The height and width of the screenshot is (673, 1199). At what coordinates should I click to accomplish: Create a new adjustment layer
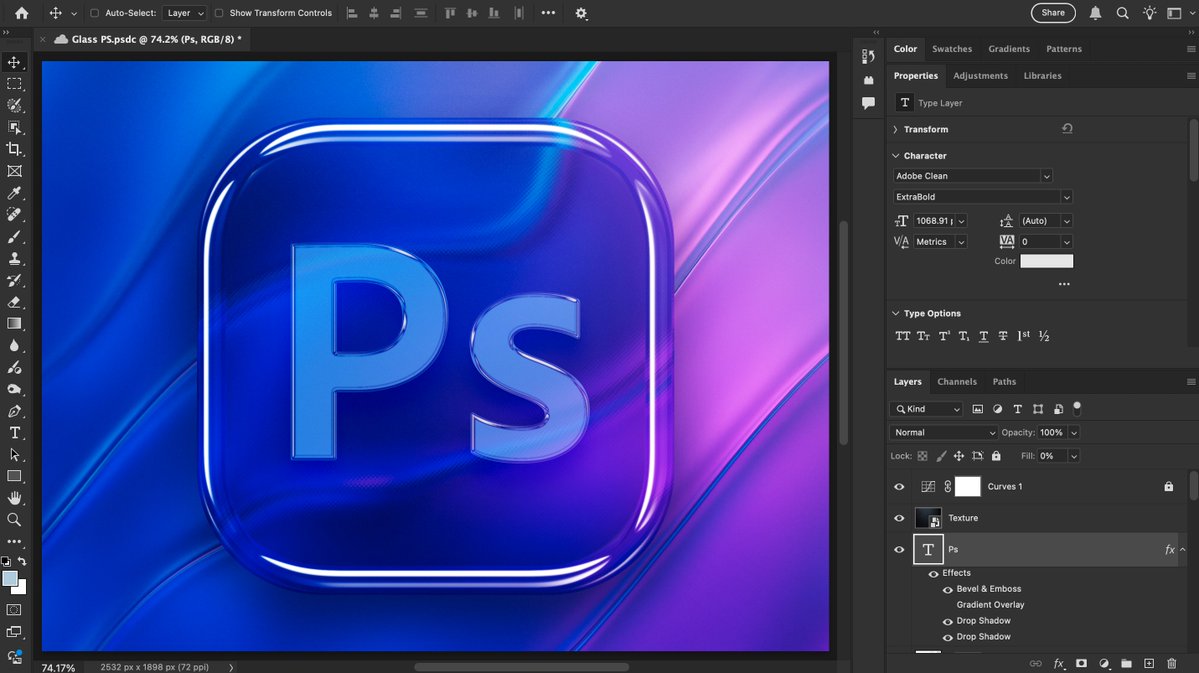click(1104, 663)
